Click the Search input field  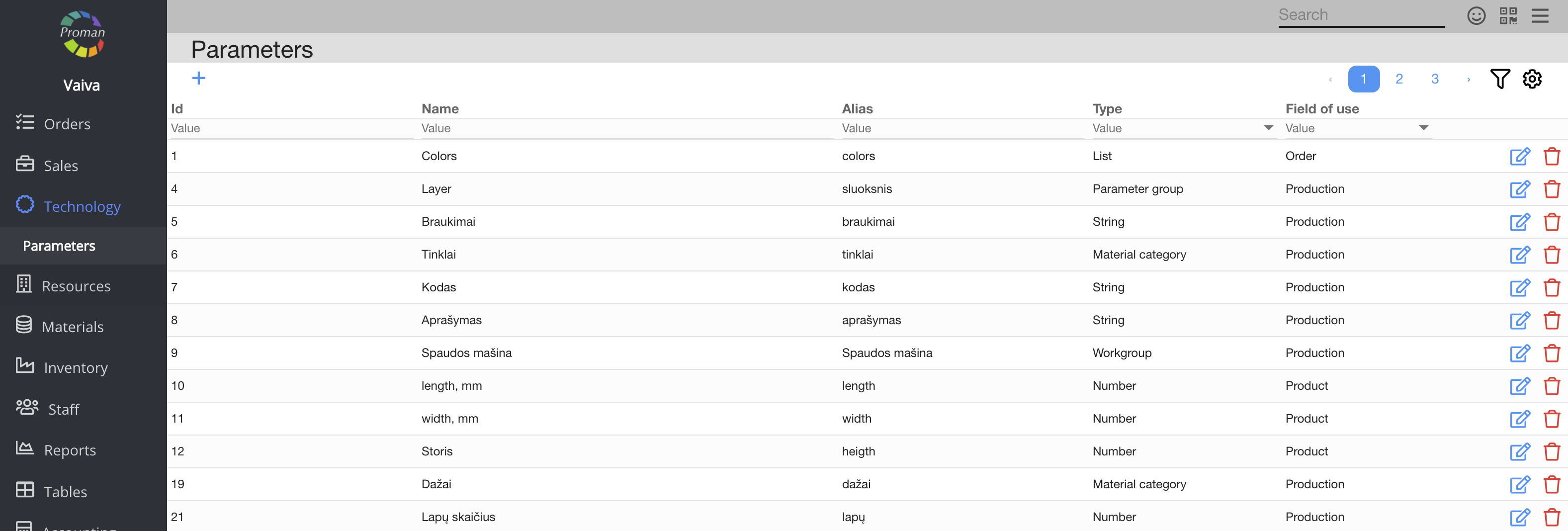1360,15
